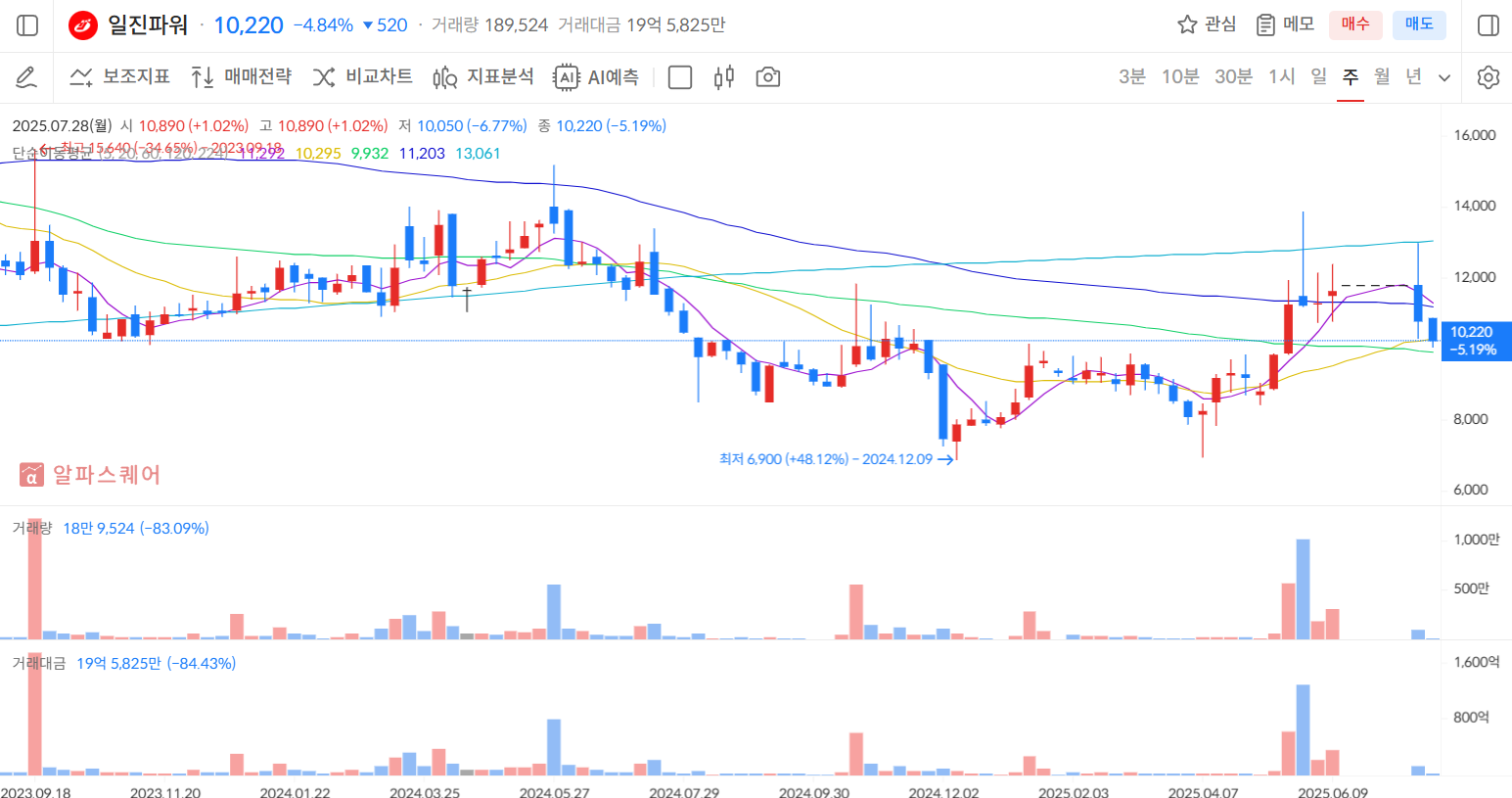Click the 2025.06.09 date axis label
This screenshot has width=1512, height=798.
point(1333,791)
